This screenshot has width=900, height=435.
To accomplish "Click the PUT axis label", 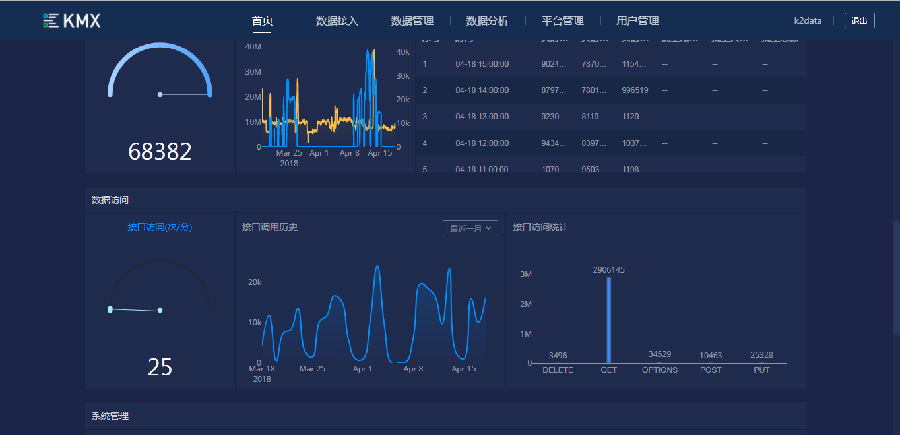I will pyautogui.click(x=761, y=370).
